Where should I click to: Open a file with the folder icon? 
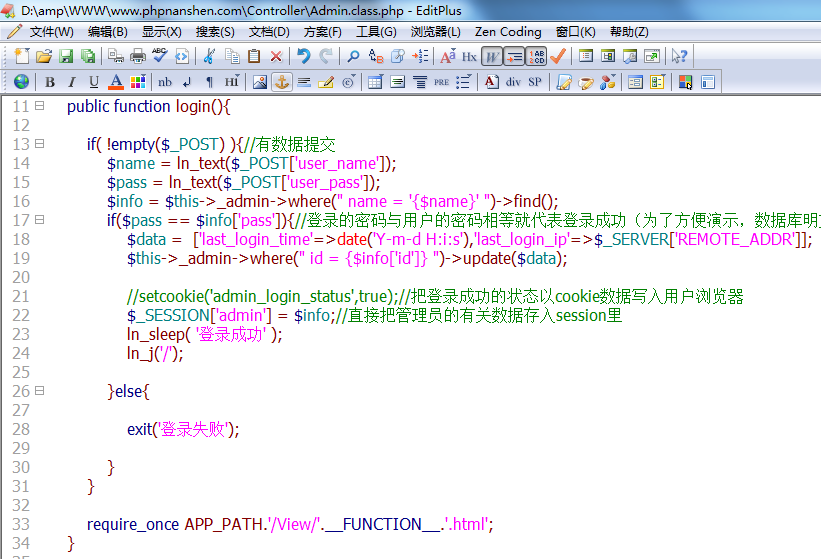click(x=44, y=56)
